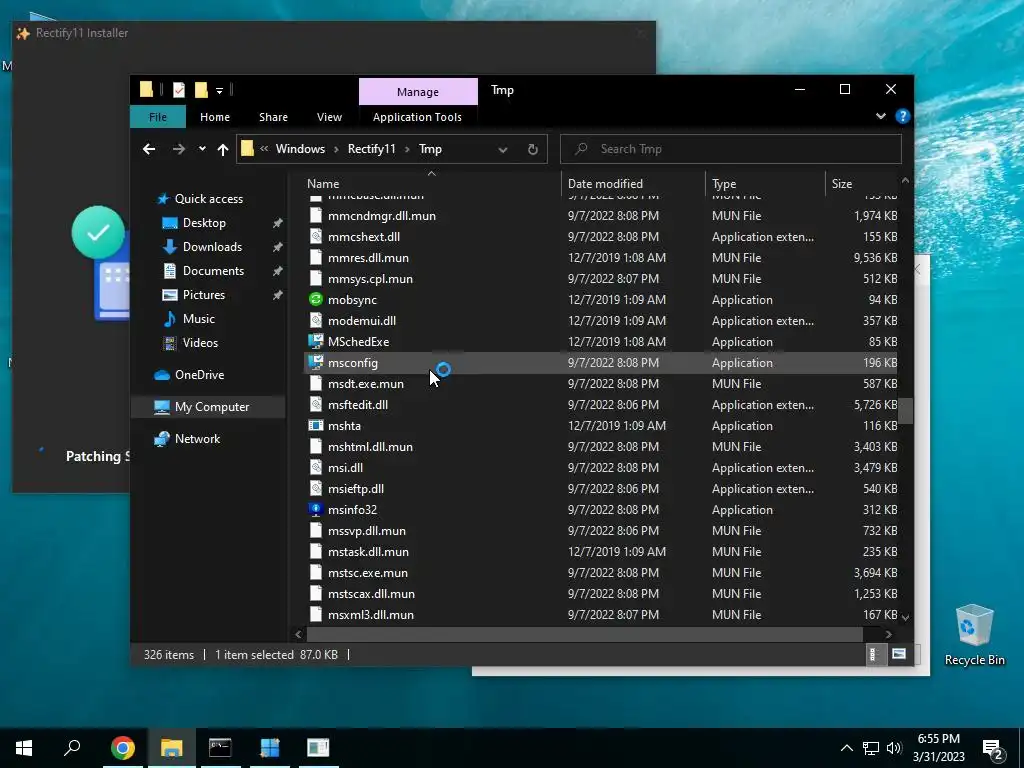Open the volume speaker tray icon
The height and width of the screenshot is (768, 1024).
pyautogui.click(x=894, y=748)
